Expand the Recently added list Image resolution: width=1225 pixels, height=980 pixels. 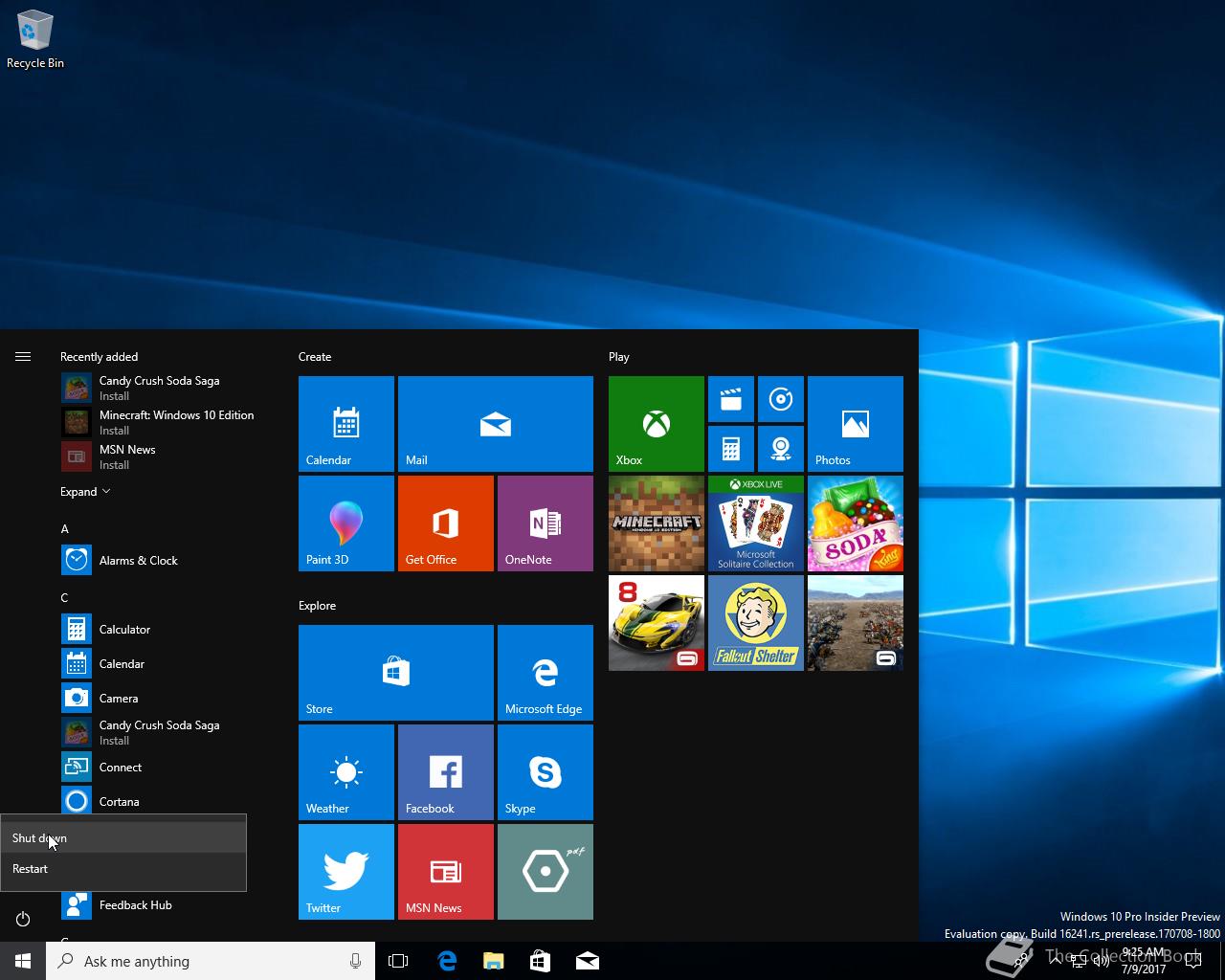tap(85, 491)
